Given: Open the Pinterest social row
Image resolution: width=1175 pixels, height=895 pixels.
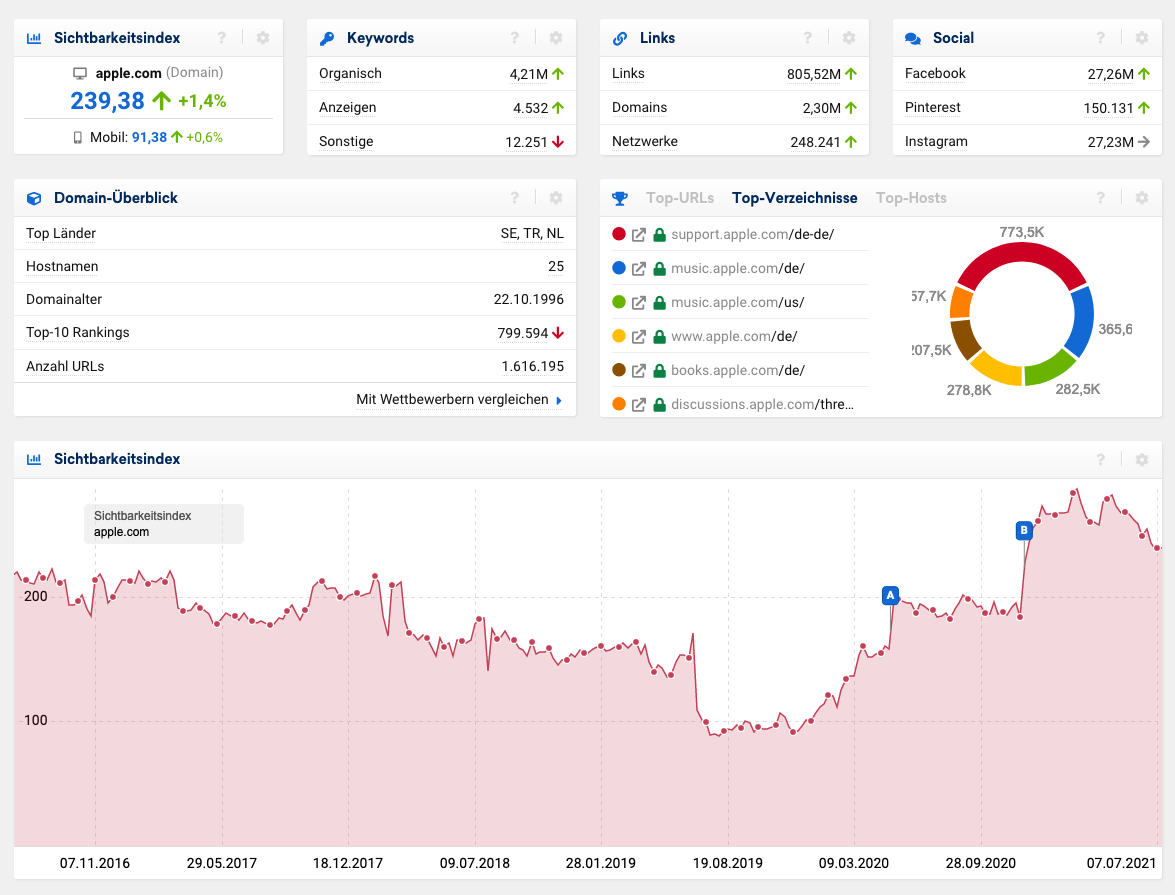Looking at the screenshot, I should pyautogui.click(x=1027, y=108).
